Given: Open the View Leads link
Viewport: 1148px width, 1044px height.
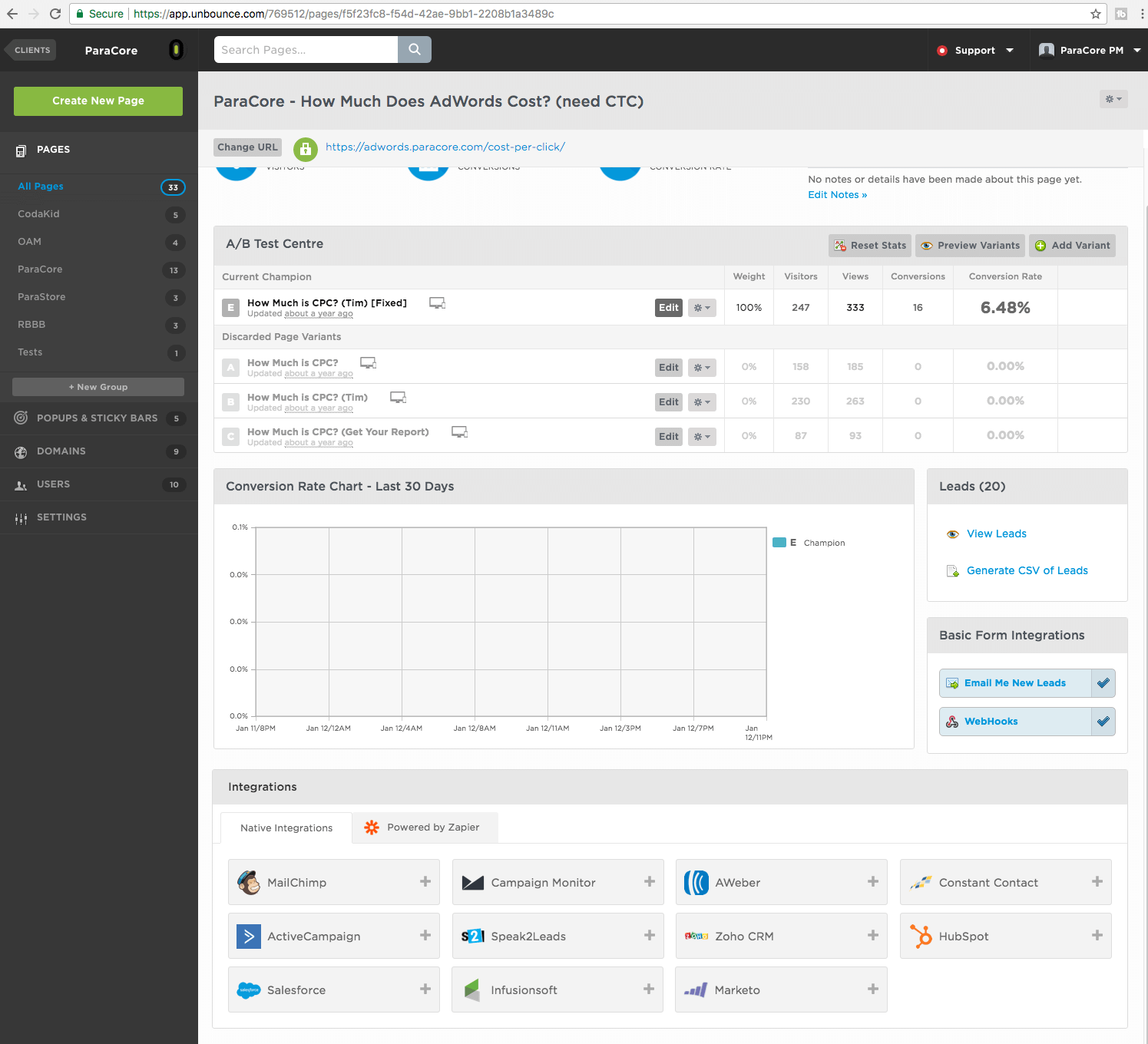Looking at the screenshot, I should click(996, 534).
